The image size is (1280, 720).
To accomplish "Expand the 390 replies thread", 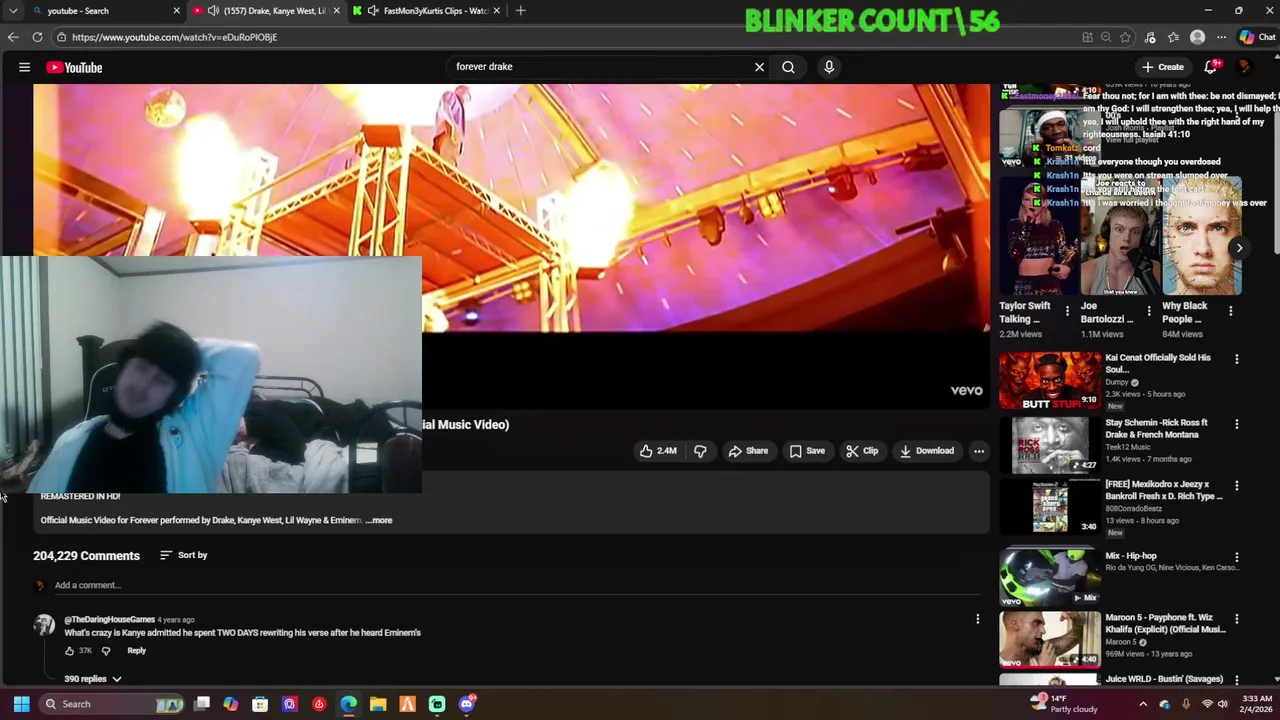I will [93, 679].
